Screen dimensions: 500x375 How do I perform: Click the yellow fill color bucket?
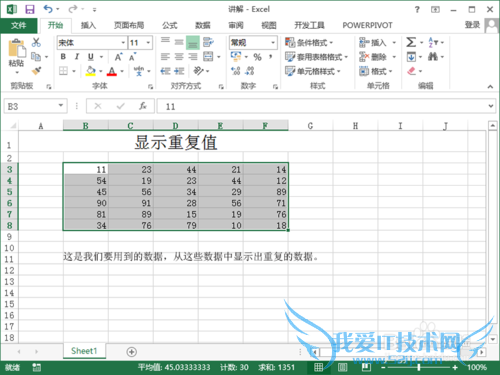(x=90, y=71)
